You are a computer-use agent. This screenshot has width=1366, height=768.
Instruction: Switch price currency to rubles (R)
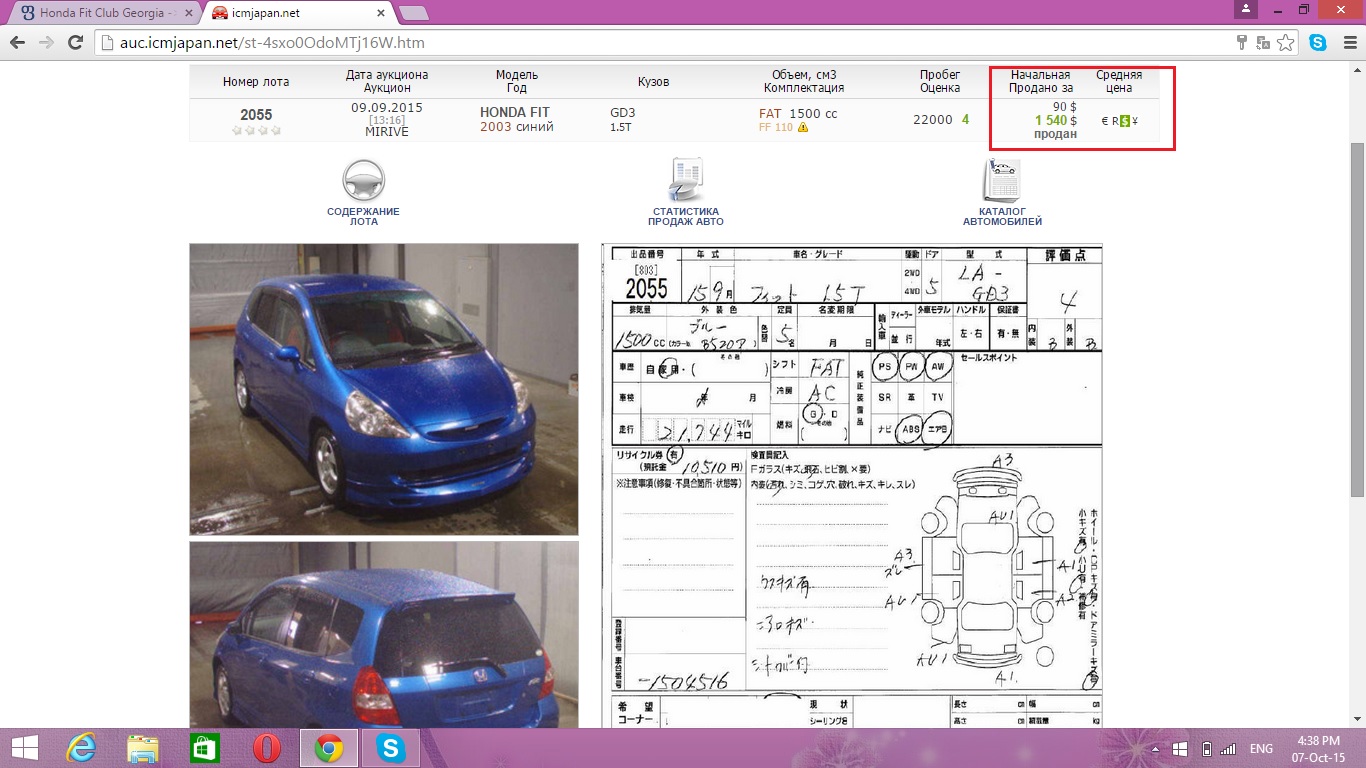[1114, 121]
